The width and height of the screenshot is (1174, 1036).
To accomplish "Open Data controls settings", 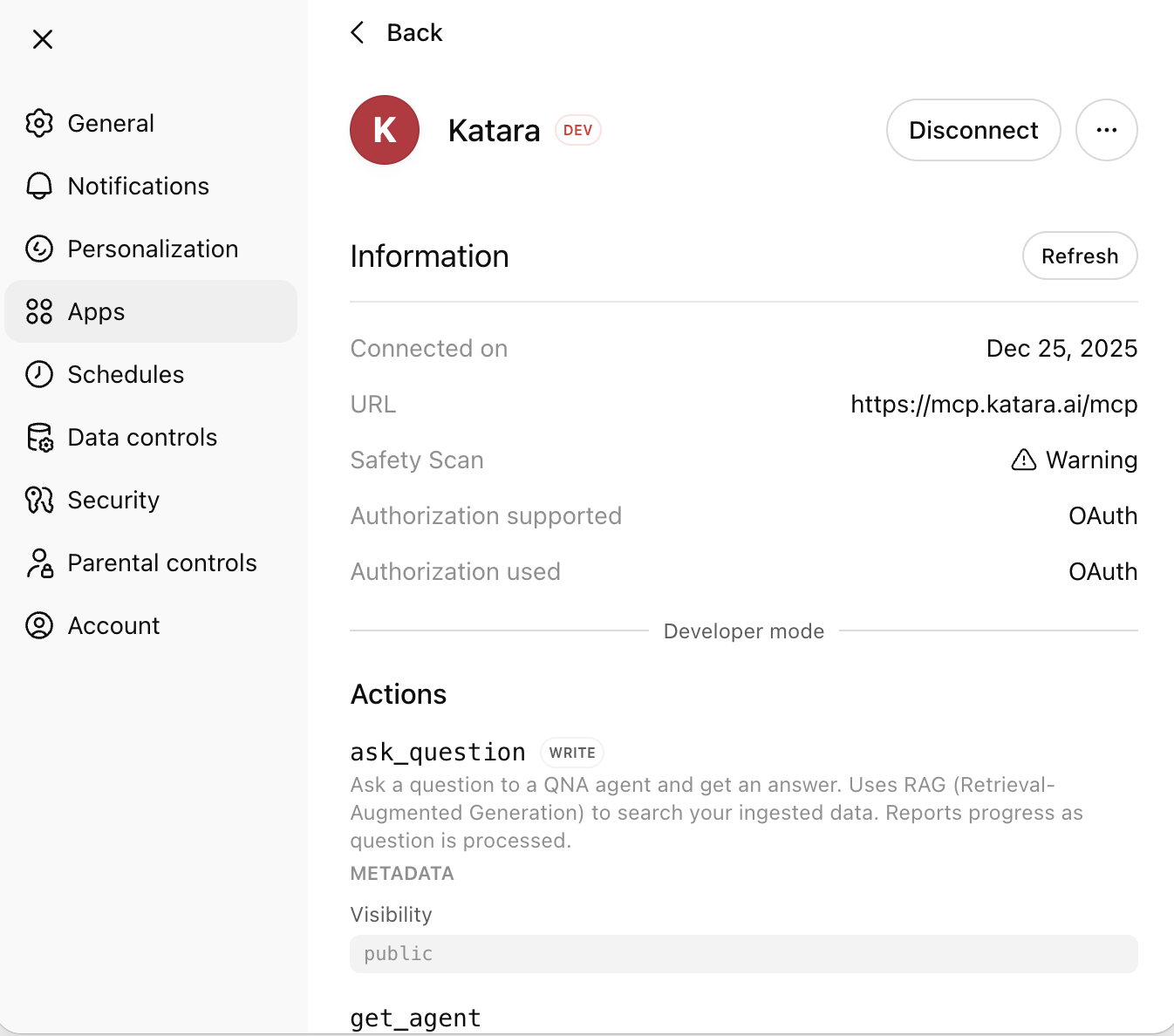I will (151, 437).
